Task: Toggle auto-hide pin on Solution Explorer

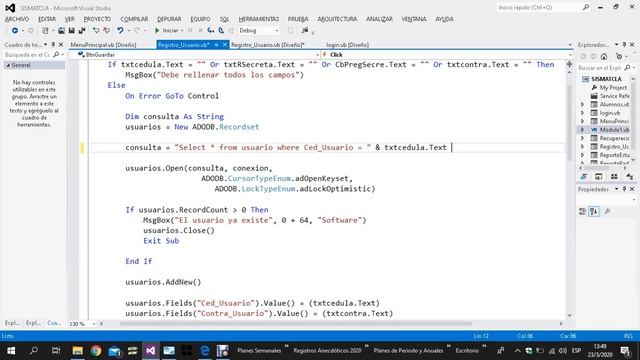Action: [x=624, y=44]
